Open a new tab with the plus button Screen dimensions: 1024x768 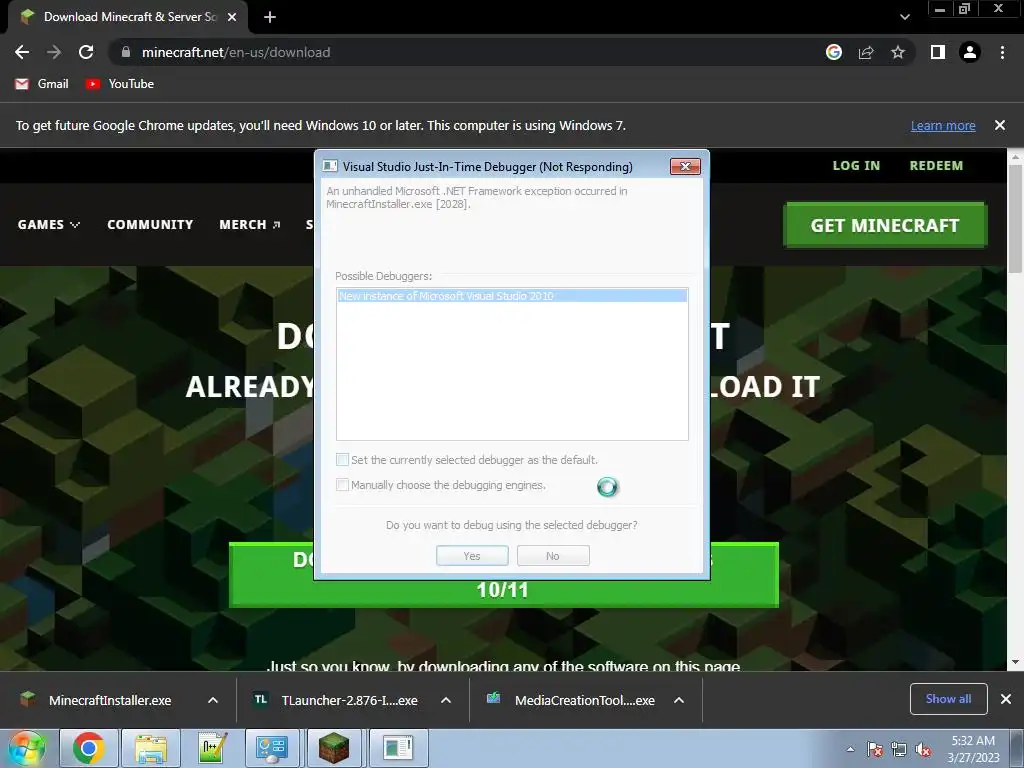click(x=270, y=17)
